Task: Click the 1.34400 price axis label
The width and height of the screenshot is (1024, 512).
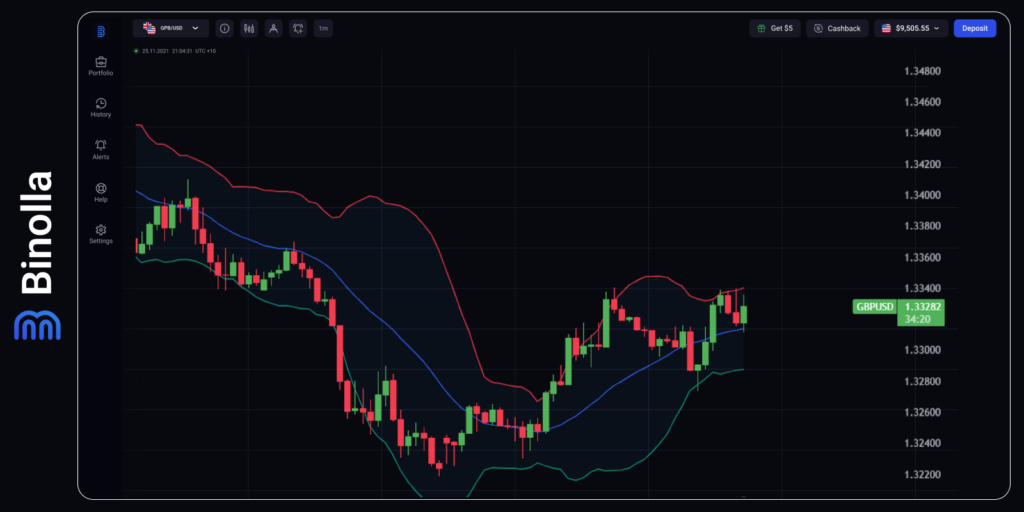Action: point(922,133)
